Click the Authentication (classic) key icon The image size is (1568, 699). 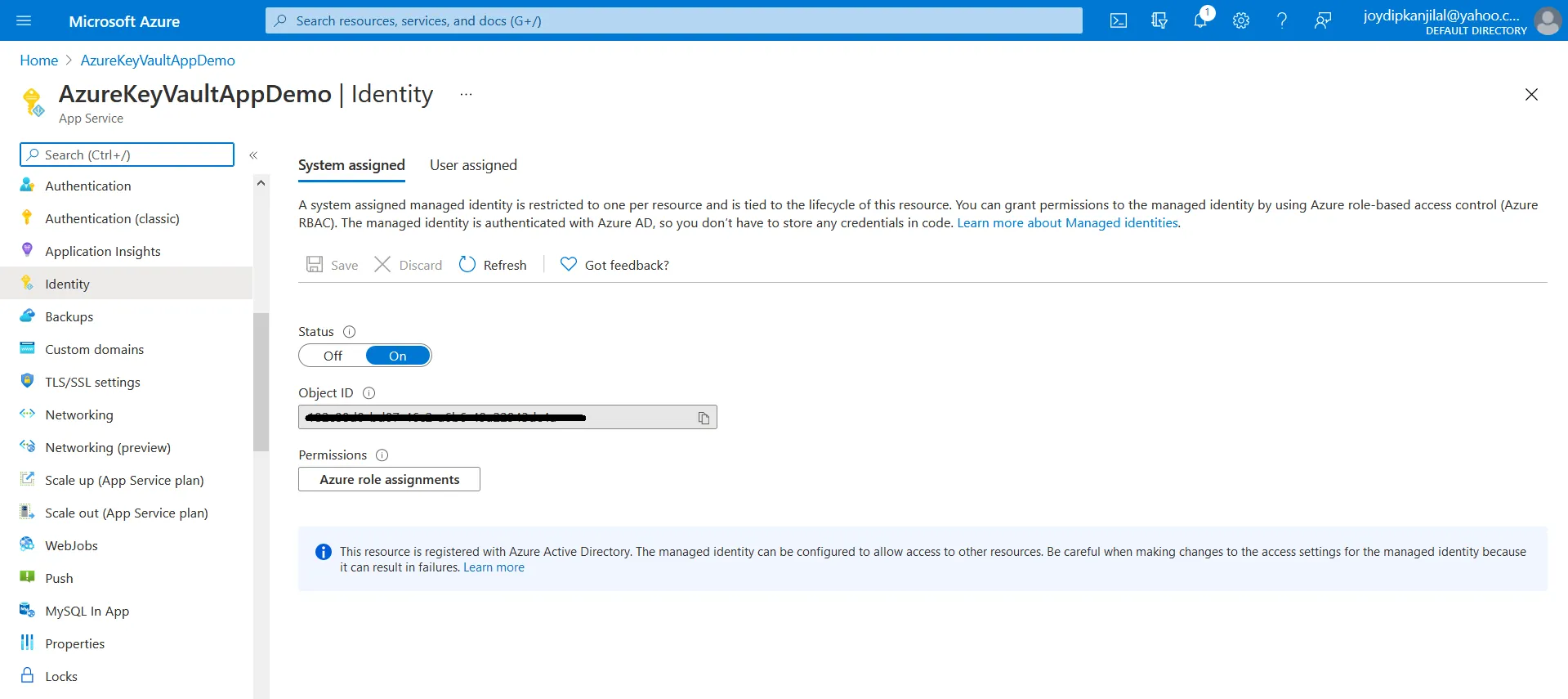click(27, 217)
